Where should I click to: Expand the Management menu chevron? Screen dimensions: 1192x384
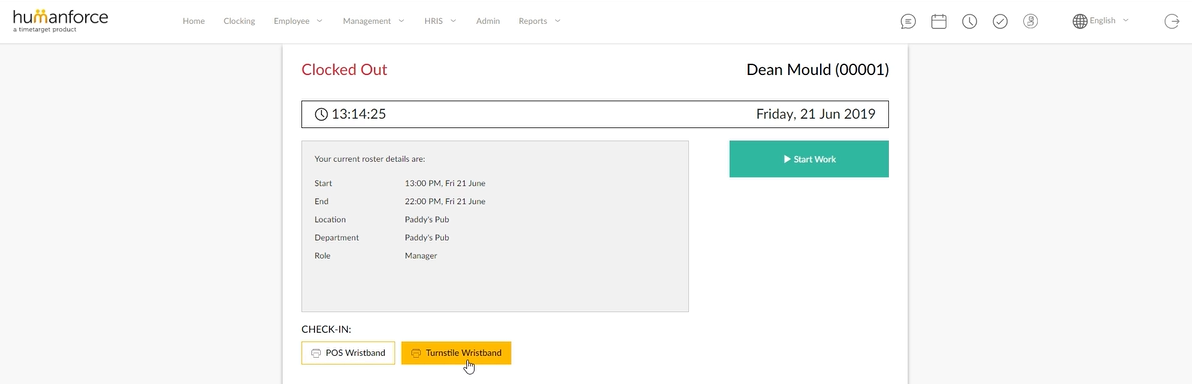(401, 21)
